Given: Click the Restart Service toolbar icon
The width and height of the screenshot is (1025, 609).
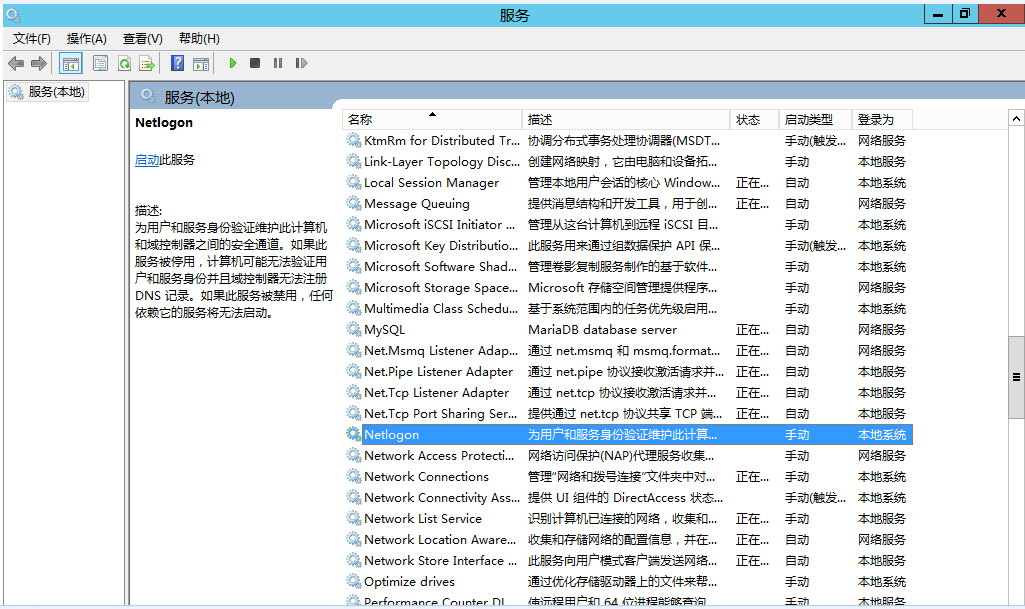Looking at the screenshot, I should click(x=301, y=63).
